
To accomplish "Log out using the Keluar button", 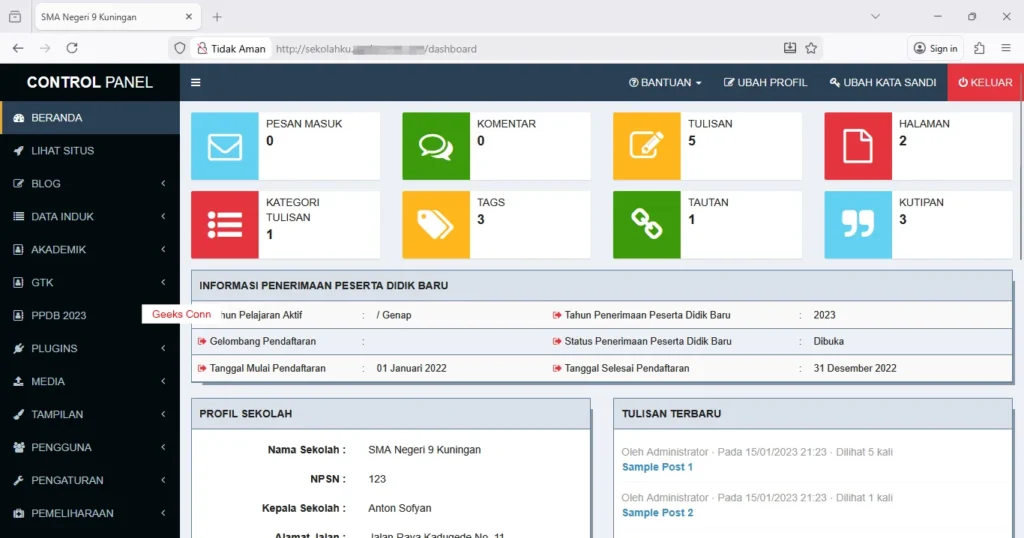I will click(985, 82).
